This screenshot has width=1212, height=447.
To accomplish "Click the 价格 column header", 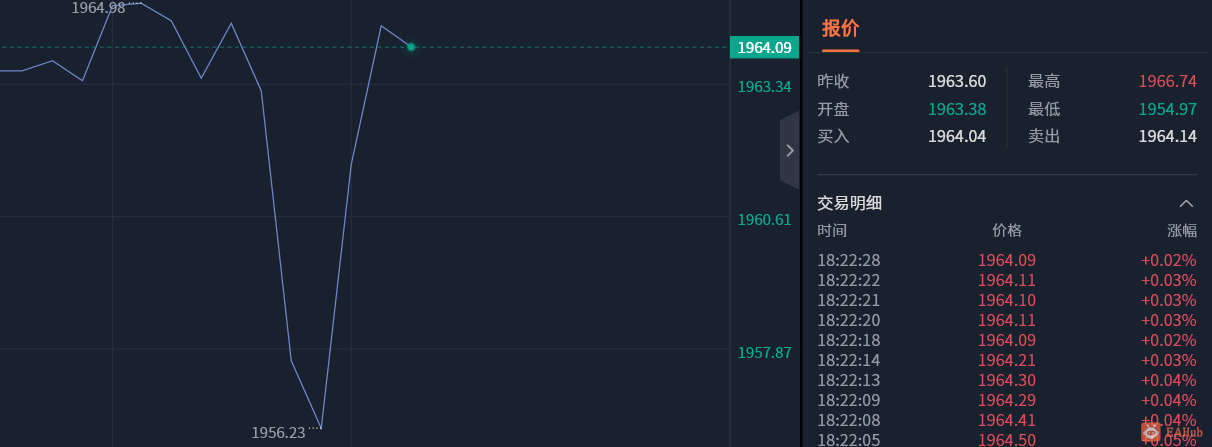I will pos(1007,230).
